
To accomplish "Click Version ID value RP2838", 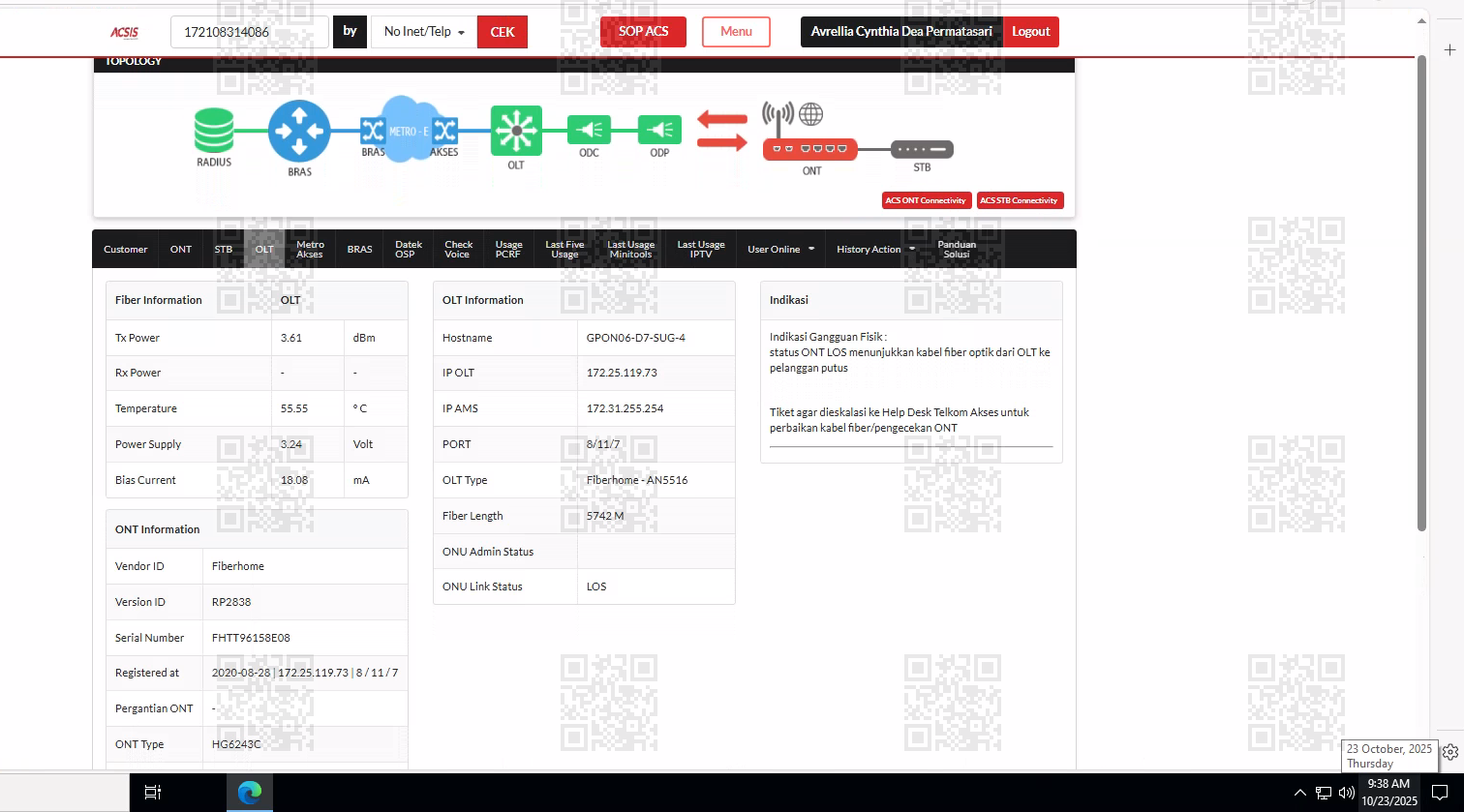I will coord(231,602).
